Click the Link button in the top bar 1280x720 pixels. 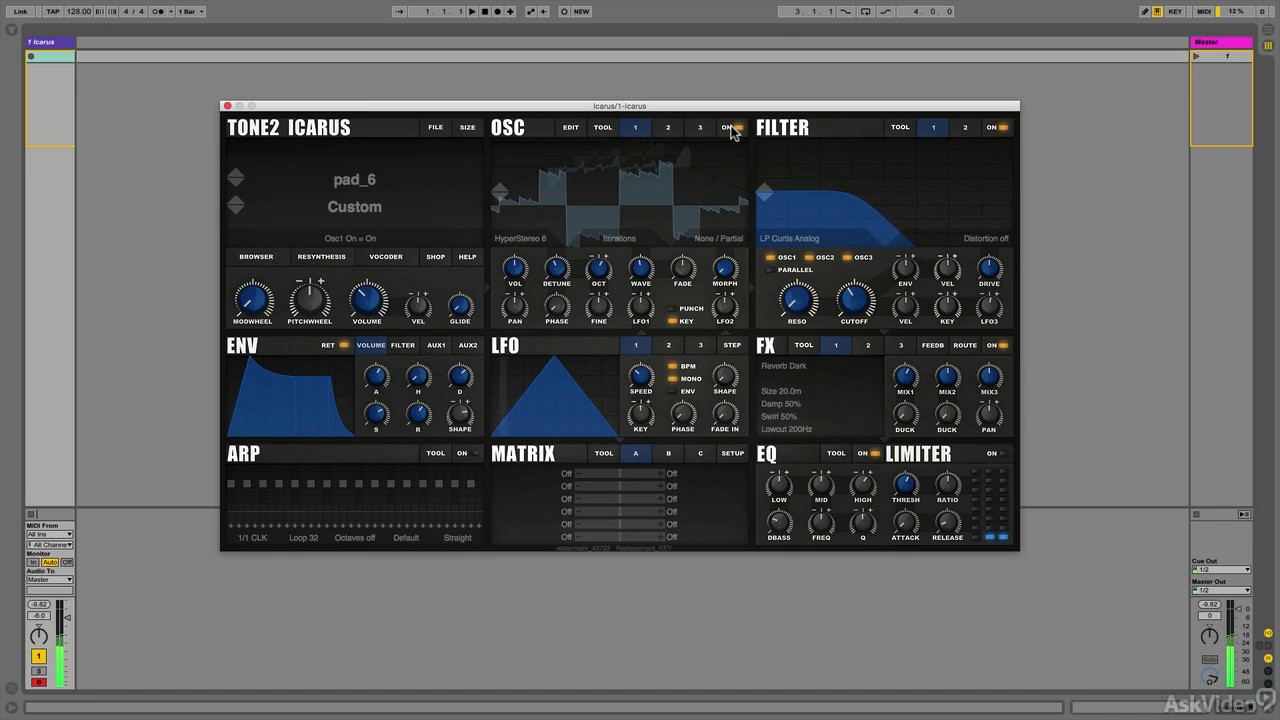click(x=20, y=12)
